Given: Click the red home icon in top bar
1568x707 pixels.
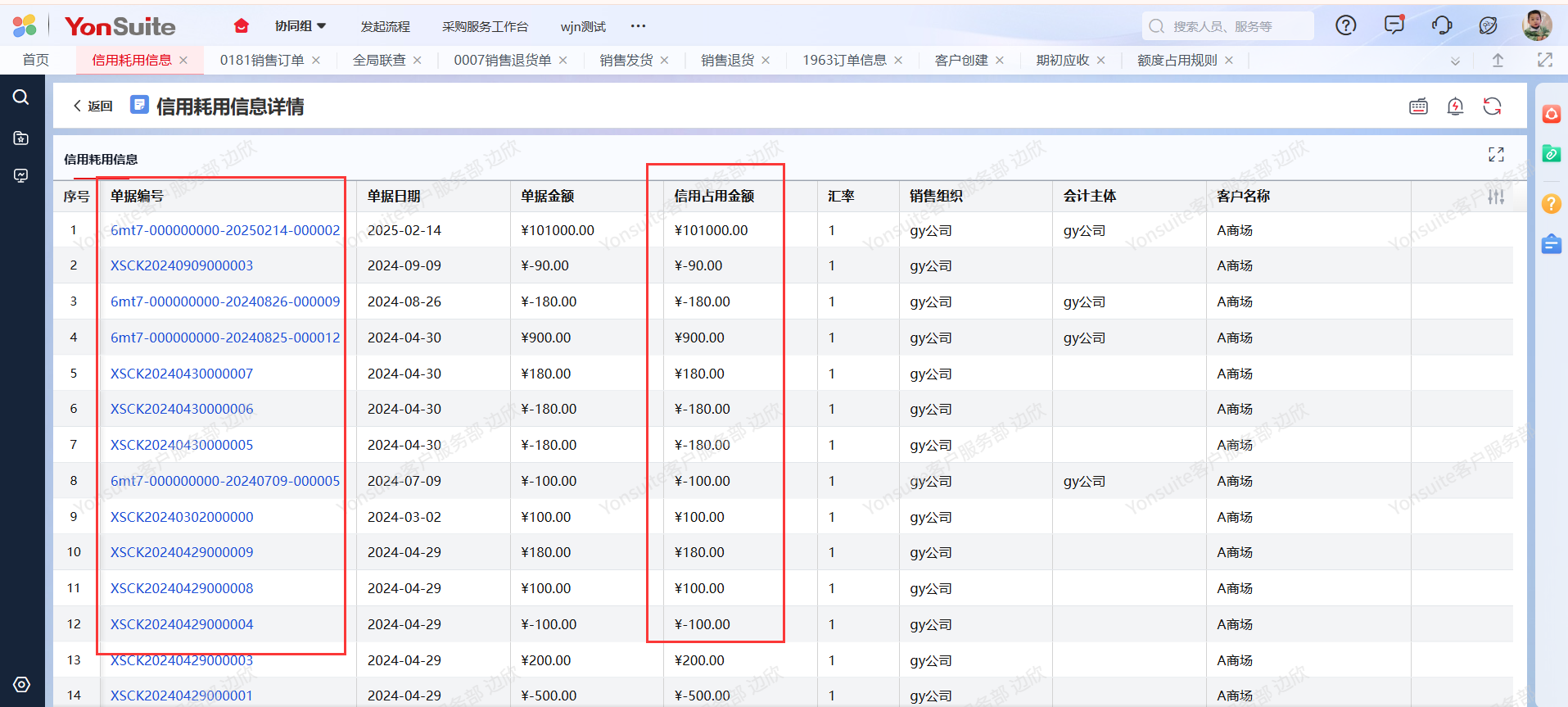Looking at the screenshot, I should pyautogui.click(x=241, y=26).
